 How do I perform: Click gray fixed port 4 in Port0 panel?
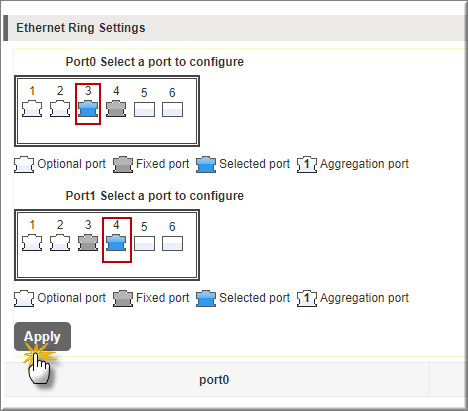click(x=116, y=109)
